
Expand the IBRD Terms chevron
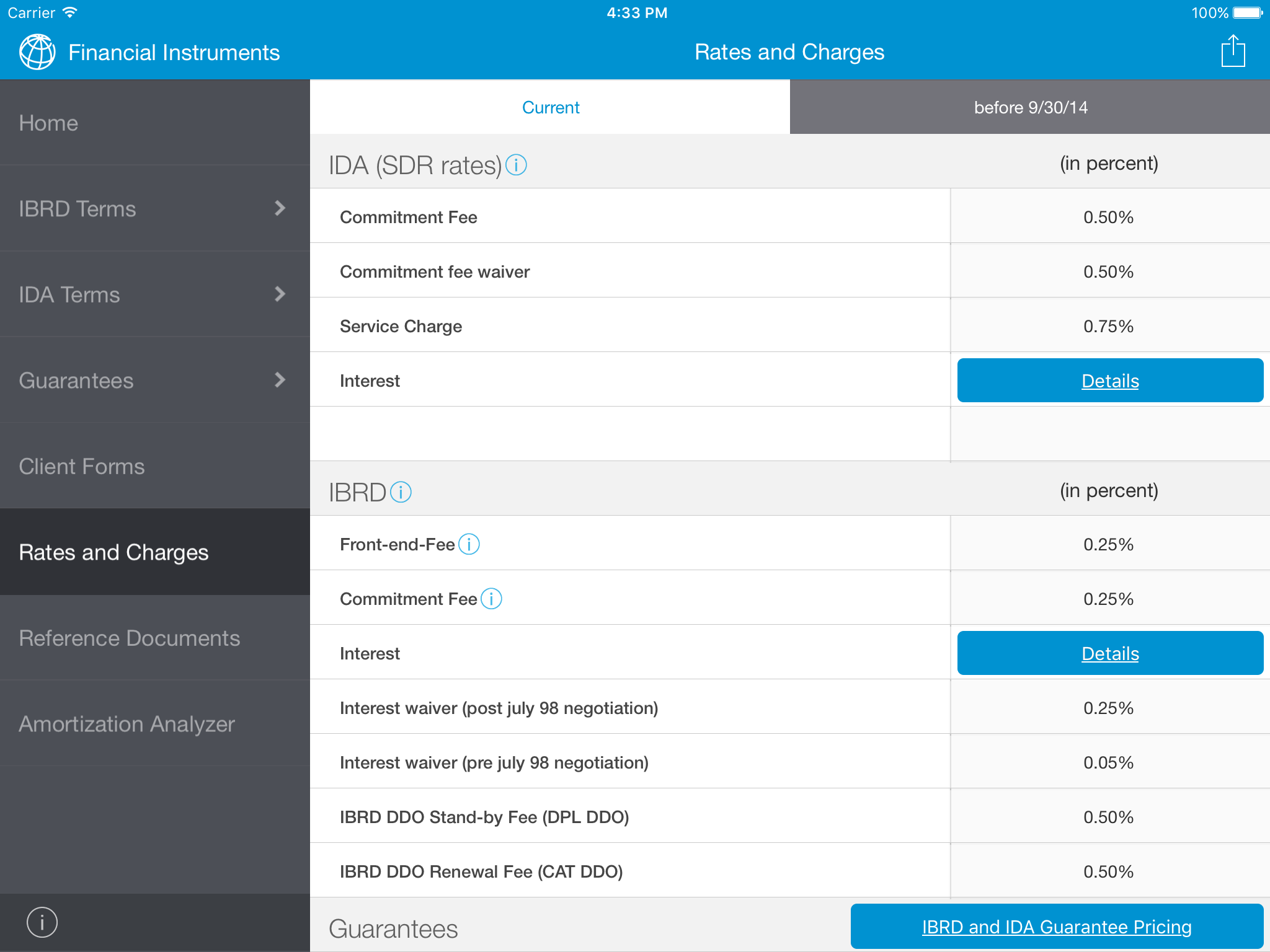[280, 208]
